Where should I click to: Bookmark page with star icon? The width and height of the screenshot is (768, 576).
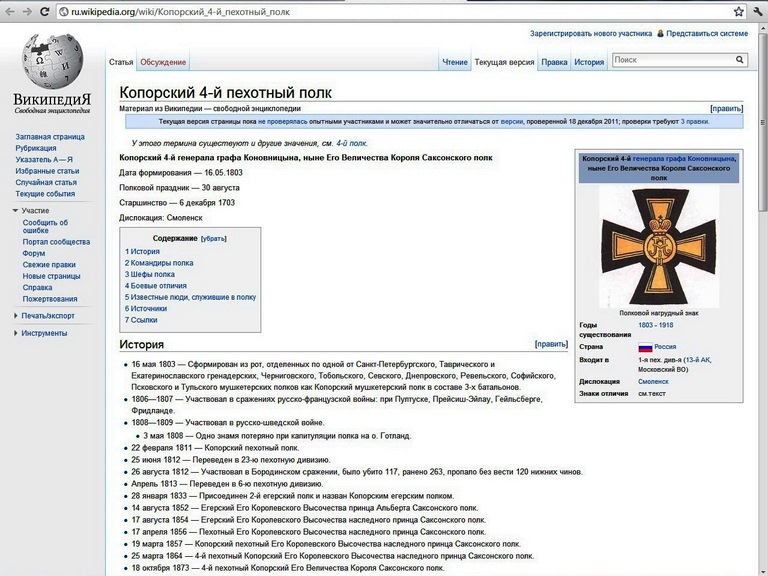point(738,11)
